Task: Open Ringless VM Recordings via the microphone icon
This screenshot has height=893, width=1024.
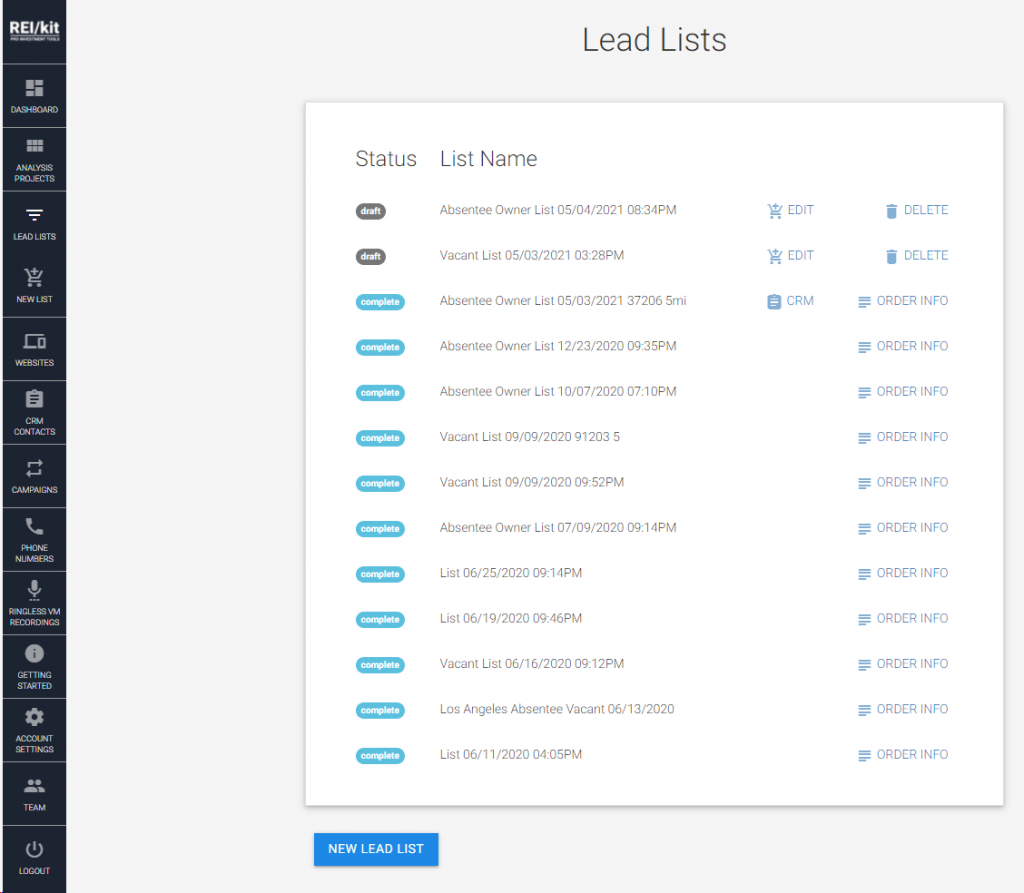Action: (34, 602)
